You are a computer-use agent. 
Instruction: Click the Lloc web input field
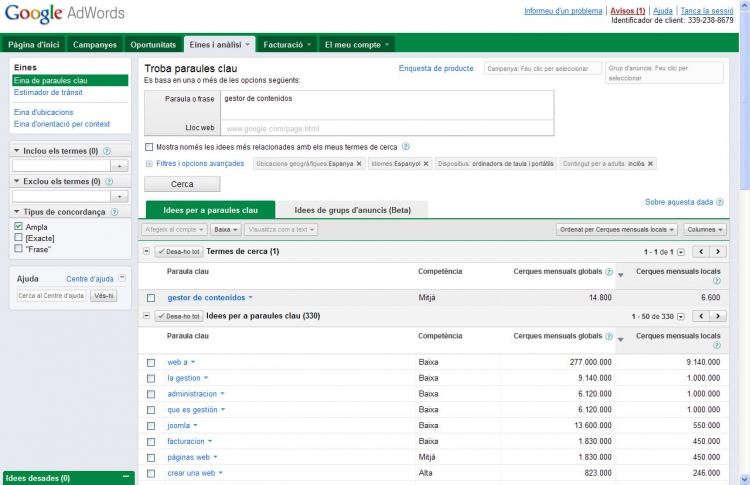pos(387,128)
